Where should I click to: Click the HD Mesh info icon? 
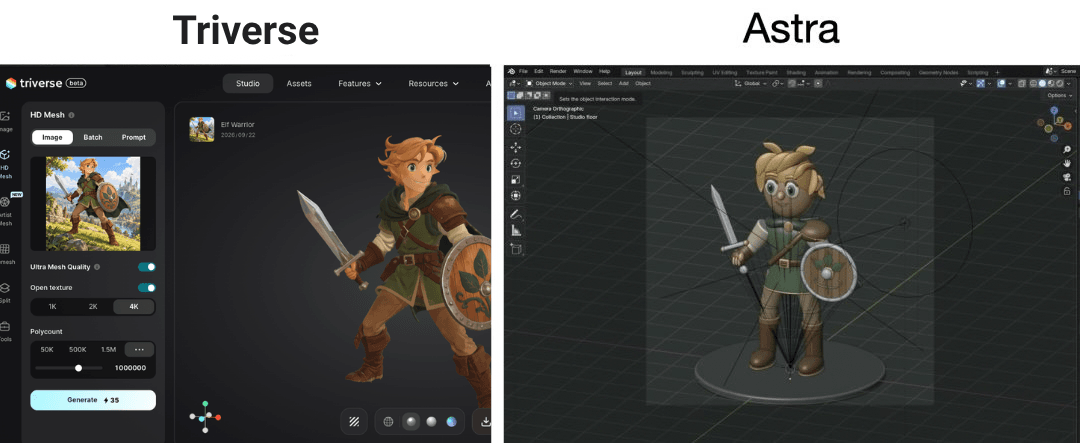[x=72, y=115]
